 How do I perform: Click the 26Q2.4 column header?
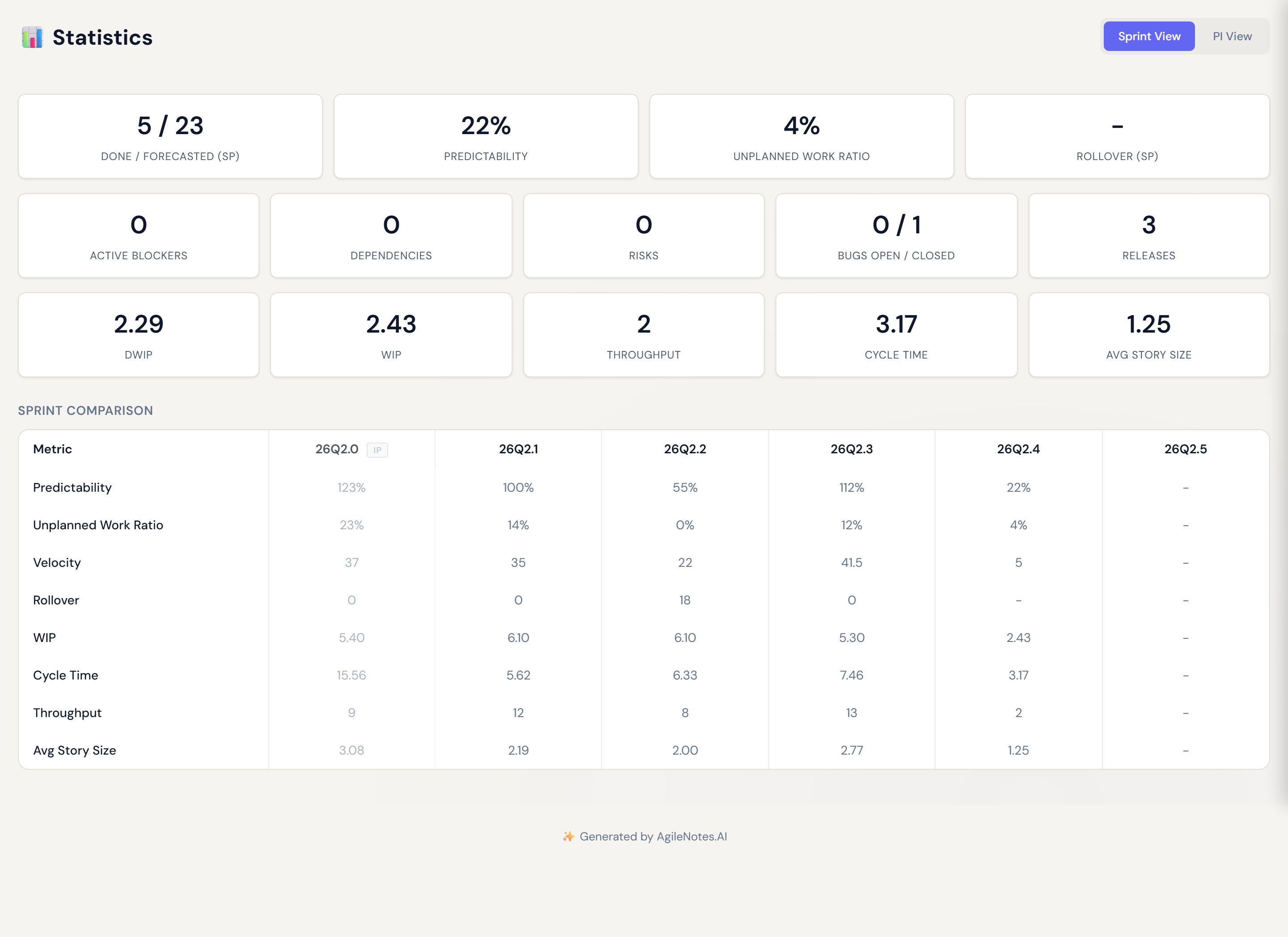click(x=1018, y=449)
